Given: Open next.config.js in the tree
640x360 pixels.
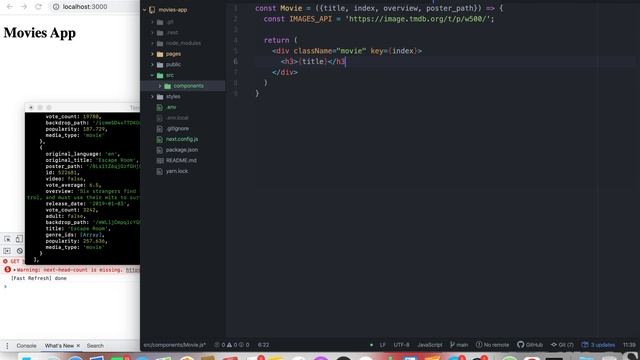Looking at the screenshot, I should (x=182, y=139).
